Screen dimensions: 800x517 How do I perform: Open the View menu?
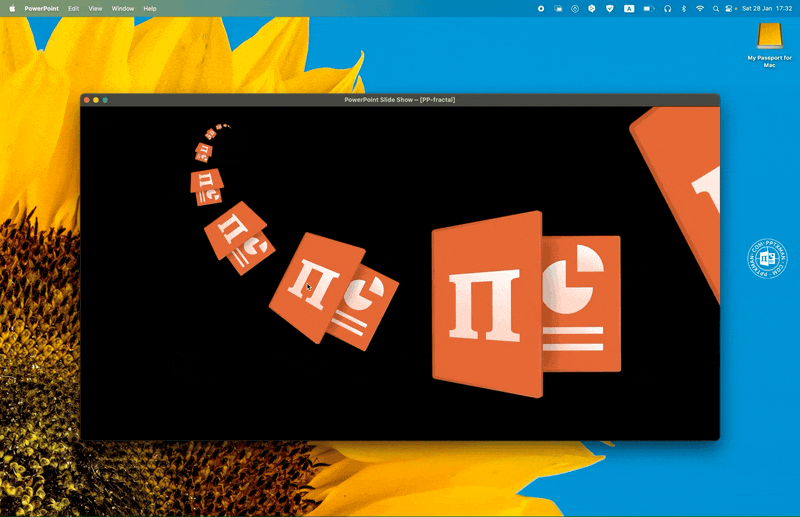tap(95, 9)
